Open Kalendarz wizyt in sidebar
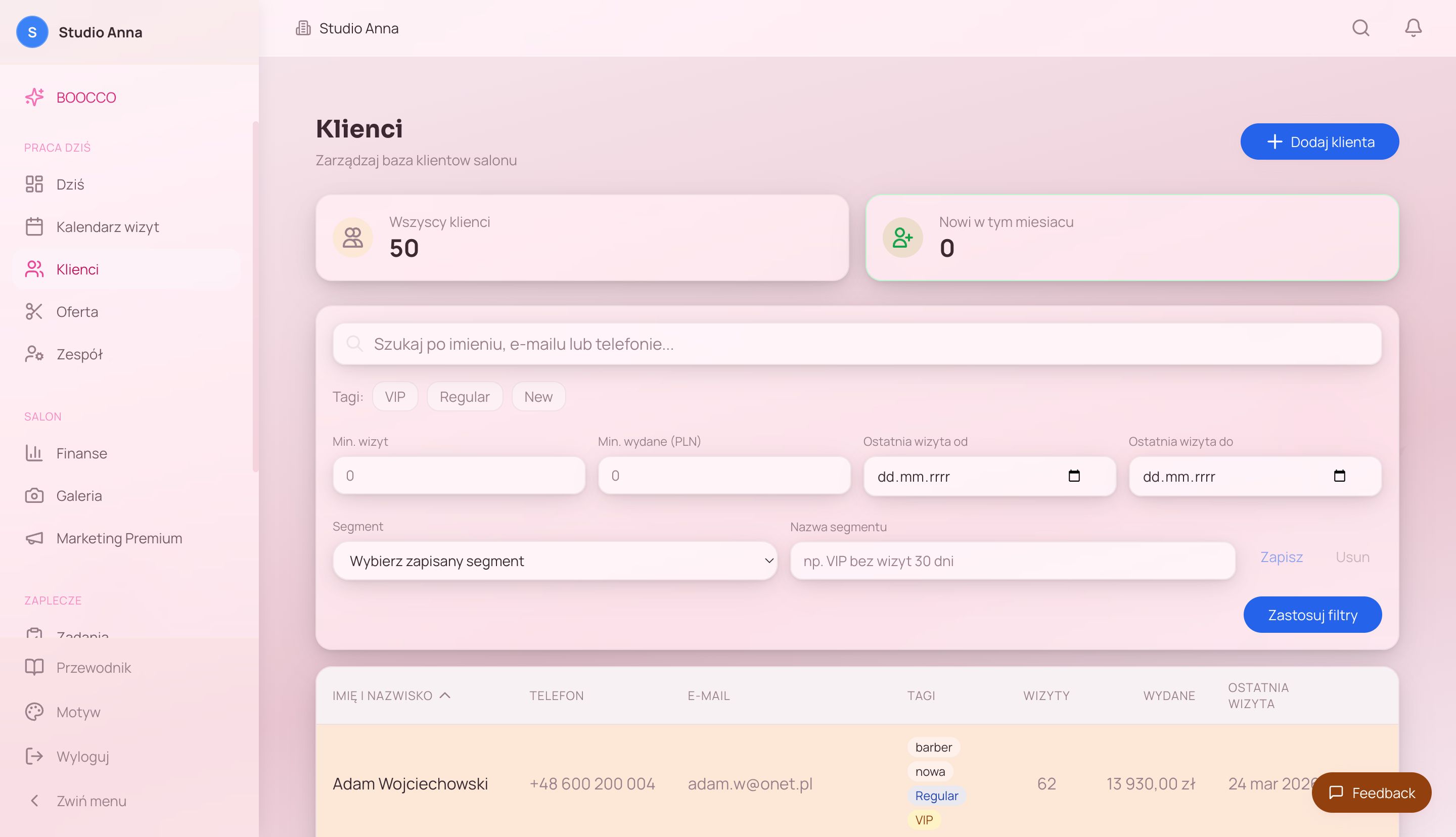The width and height of the screenshot is (1456, 837). click(126, 226)
